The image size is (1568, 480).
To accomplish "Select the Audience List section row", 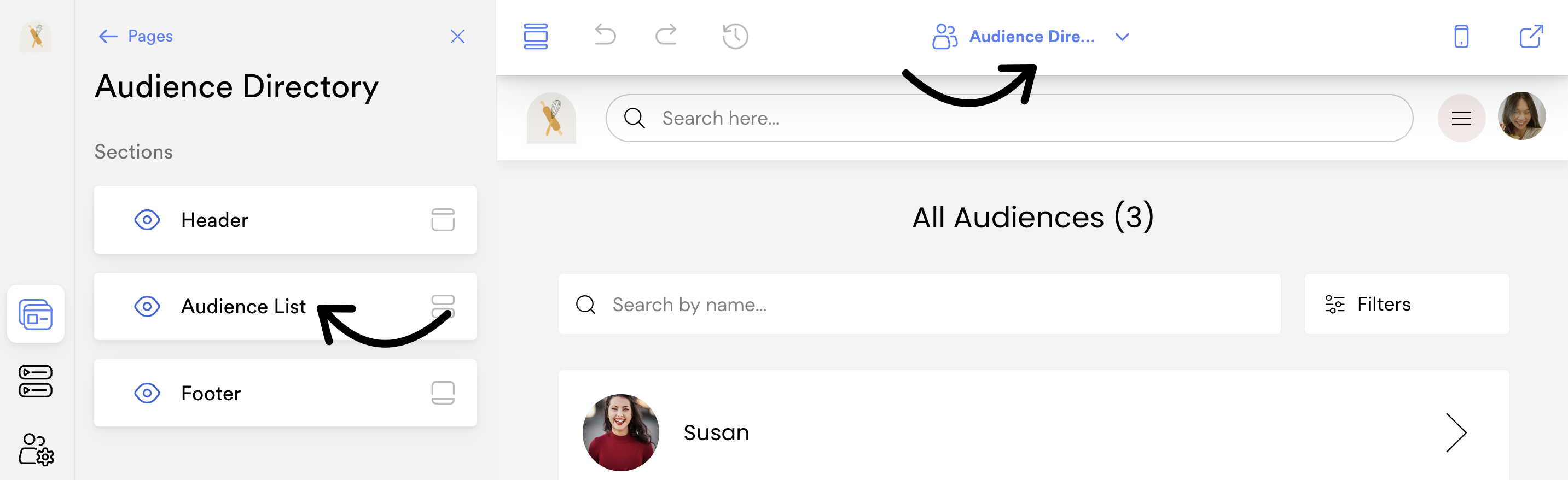I will click(286, 306).
